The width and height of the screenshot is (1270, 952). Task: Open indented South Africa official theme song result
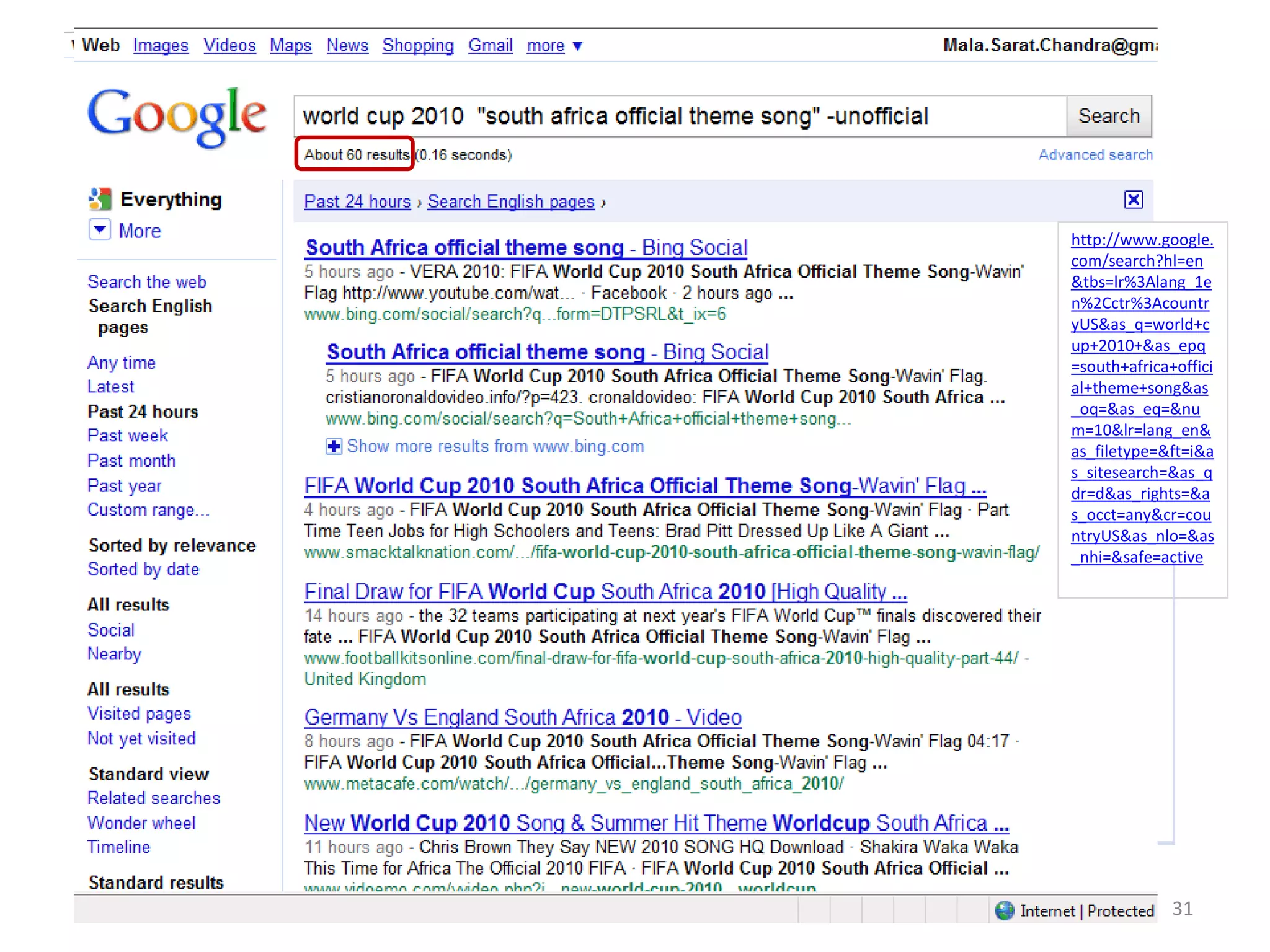click(548, 352)
